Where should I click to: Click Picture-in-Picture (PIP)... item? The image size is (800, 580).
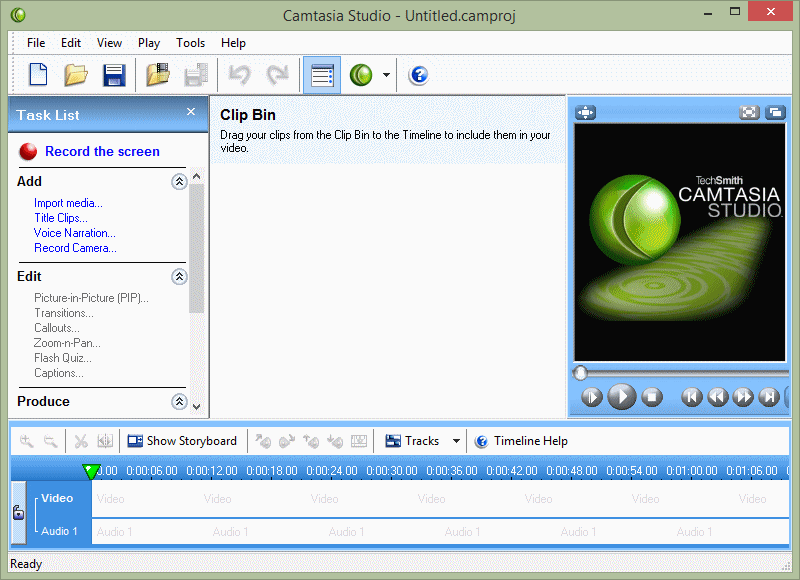(x=91, y=298)
